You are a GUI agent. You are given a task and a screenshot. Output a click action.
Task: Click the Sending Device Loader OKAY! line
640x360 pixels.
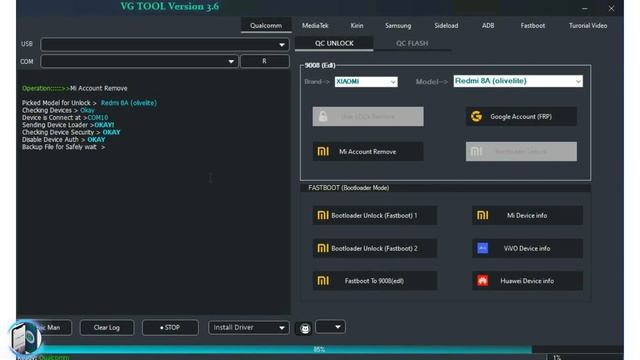(x=68, y=125)
